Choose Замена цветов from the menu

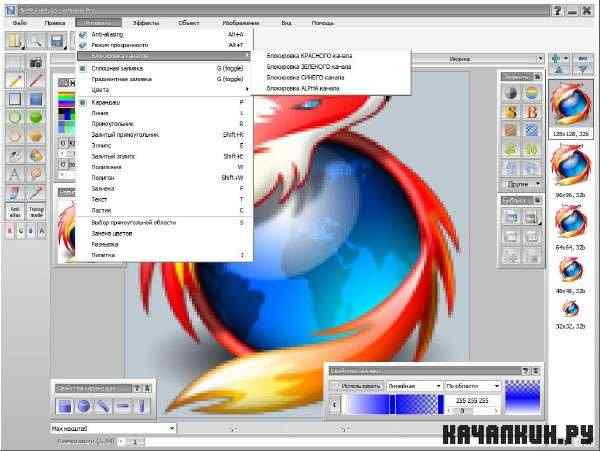click(165, 233)
